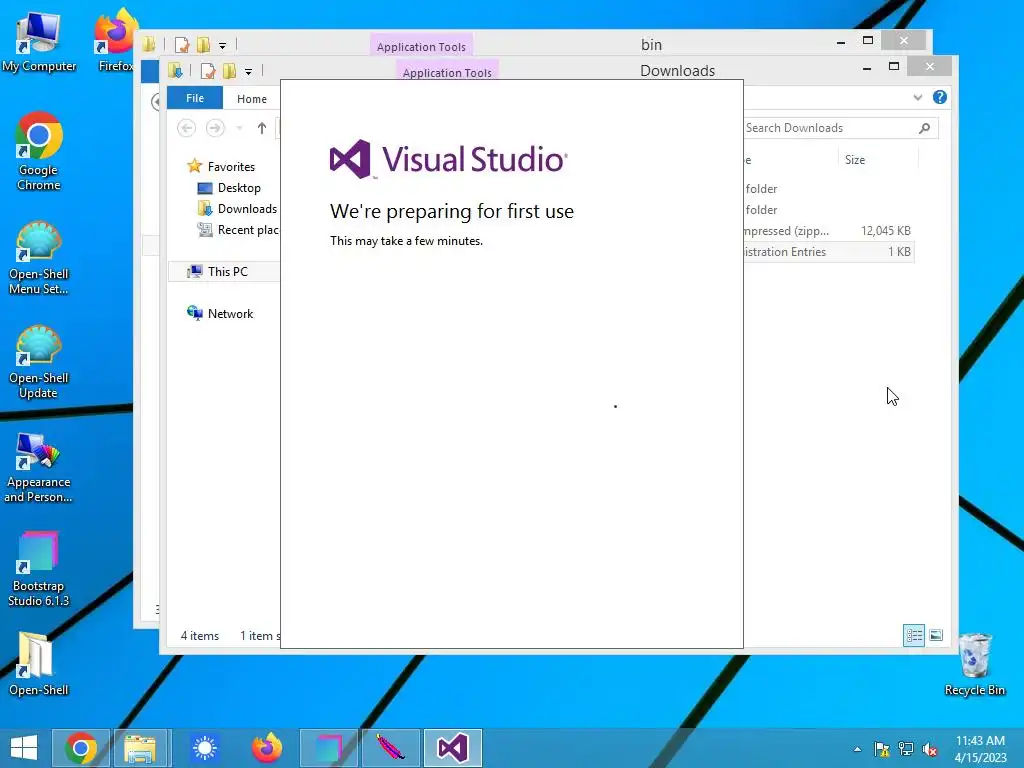Select Downloads in navigation pane
Viewport: 1024px width, 768px height.
237,209
